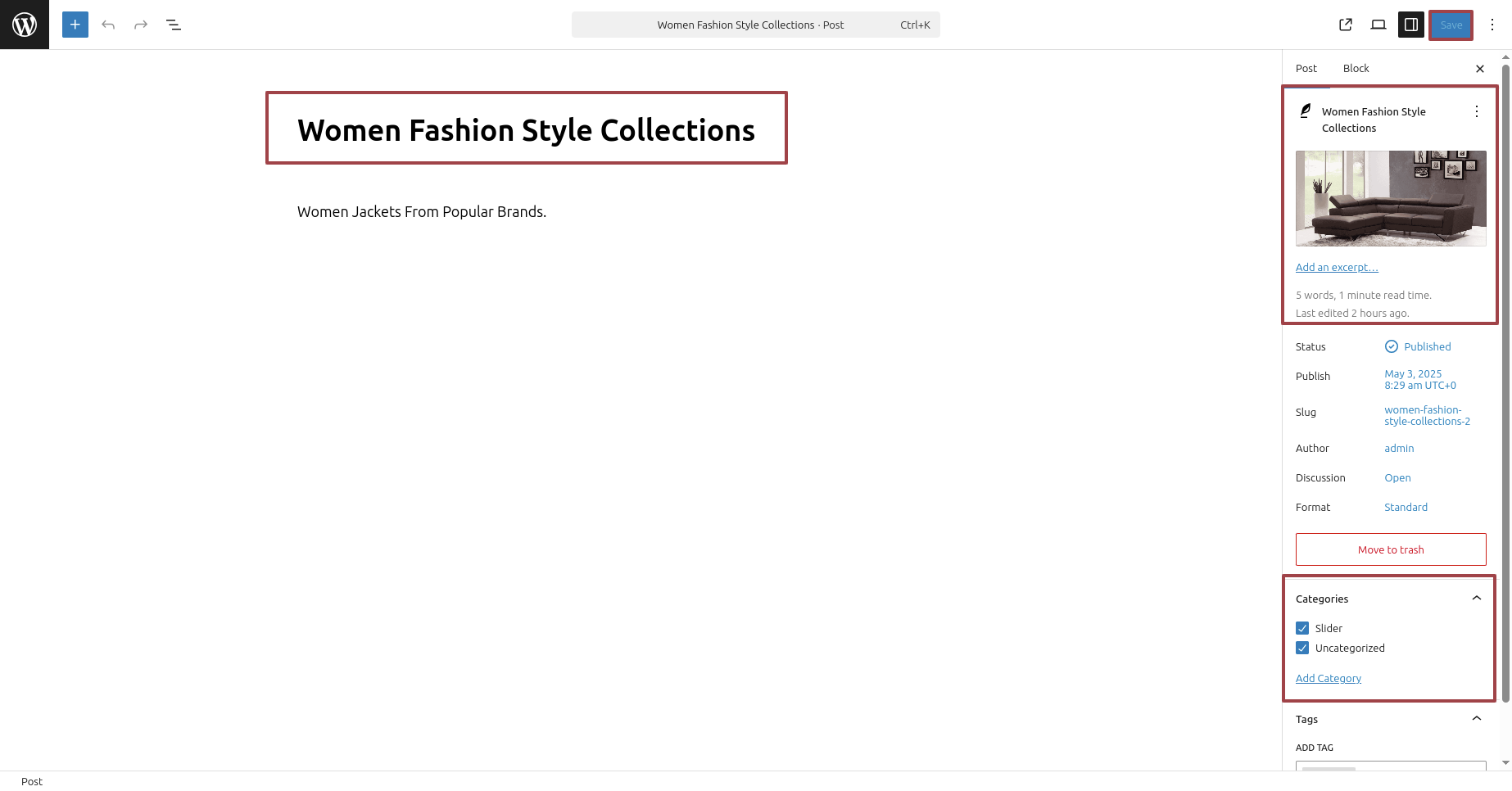Open post Actions three-dot menu

(x=1477, y=112)
